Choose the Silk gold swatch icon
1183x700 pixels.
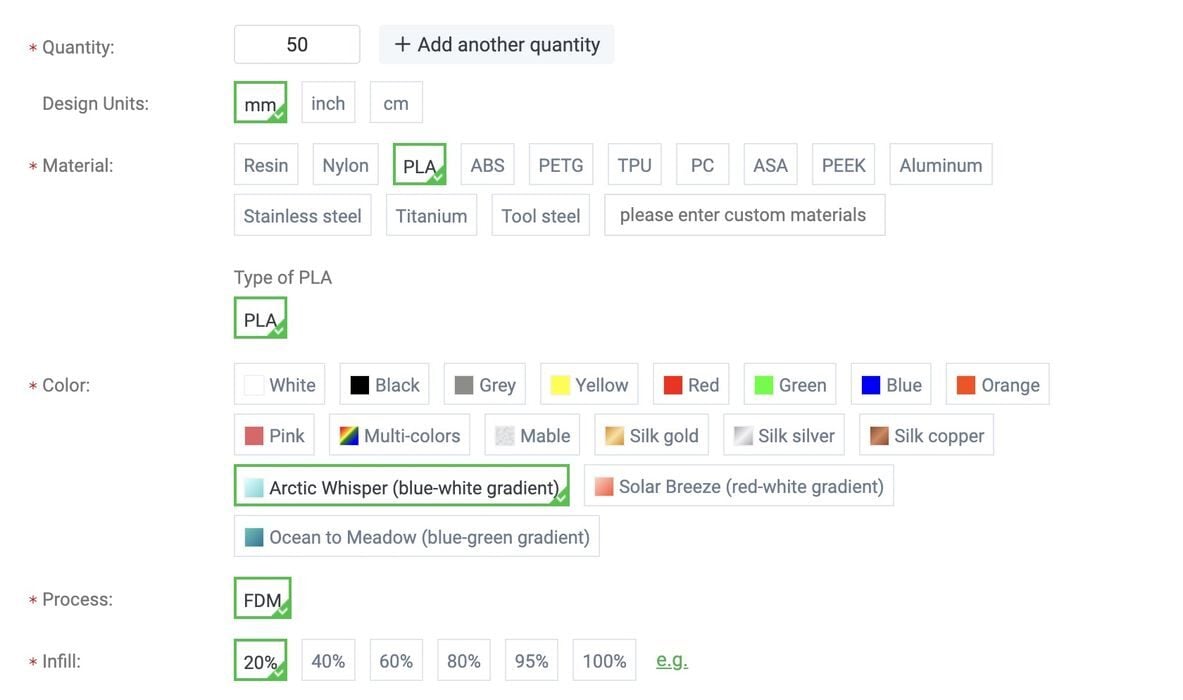pyautogui.click(x=614, y=436)
